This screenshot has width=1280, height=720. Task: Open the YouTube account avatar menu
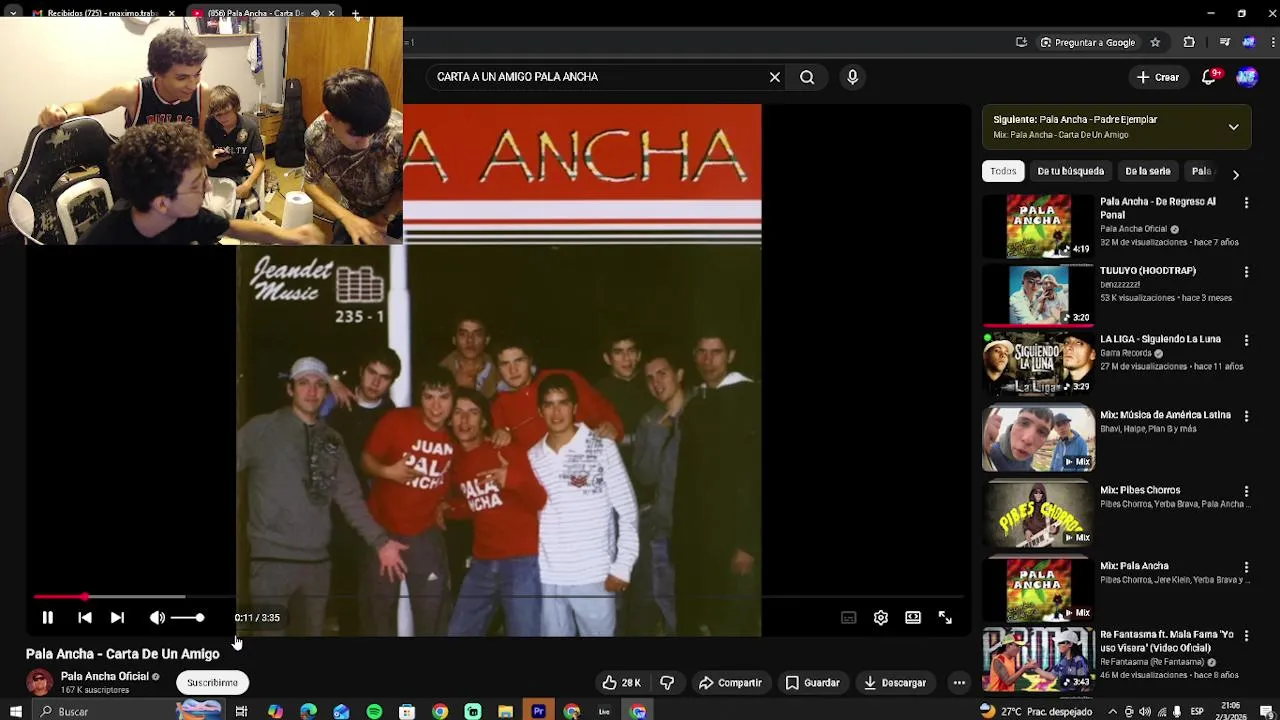1247,77
